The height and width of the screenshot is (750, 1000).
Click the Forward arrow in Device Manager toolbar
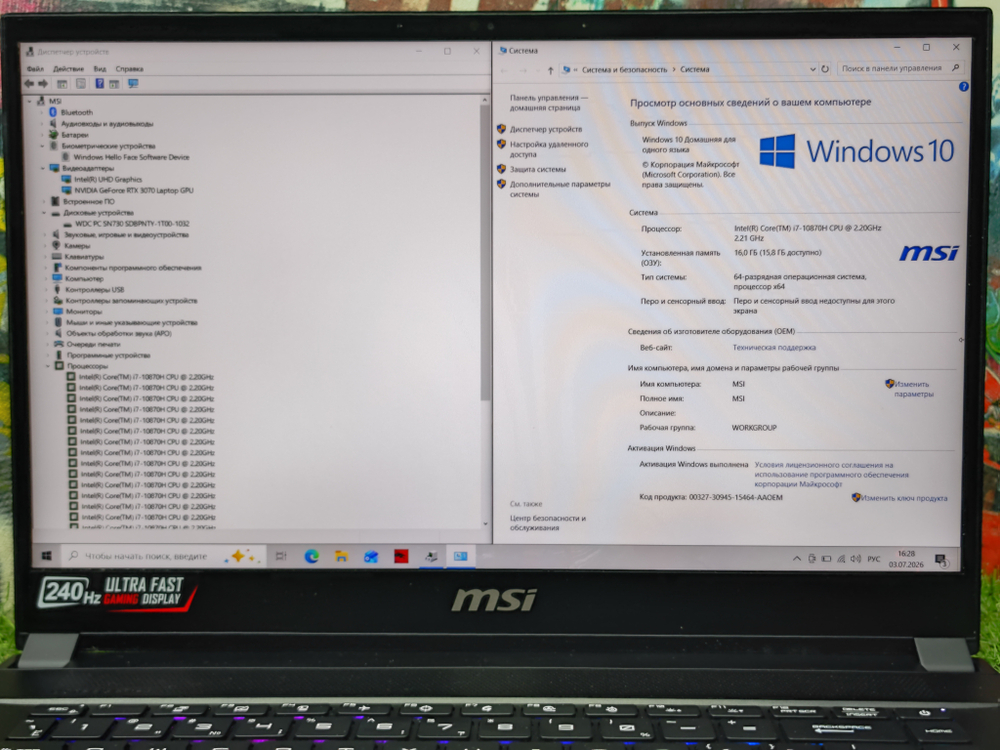(43, 84)
